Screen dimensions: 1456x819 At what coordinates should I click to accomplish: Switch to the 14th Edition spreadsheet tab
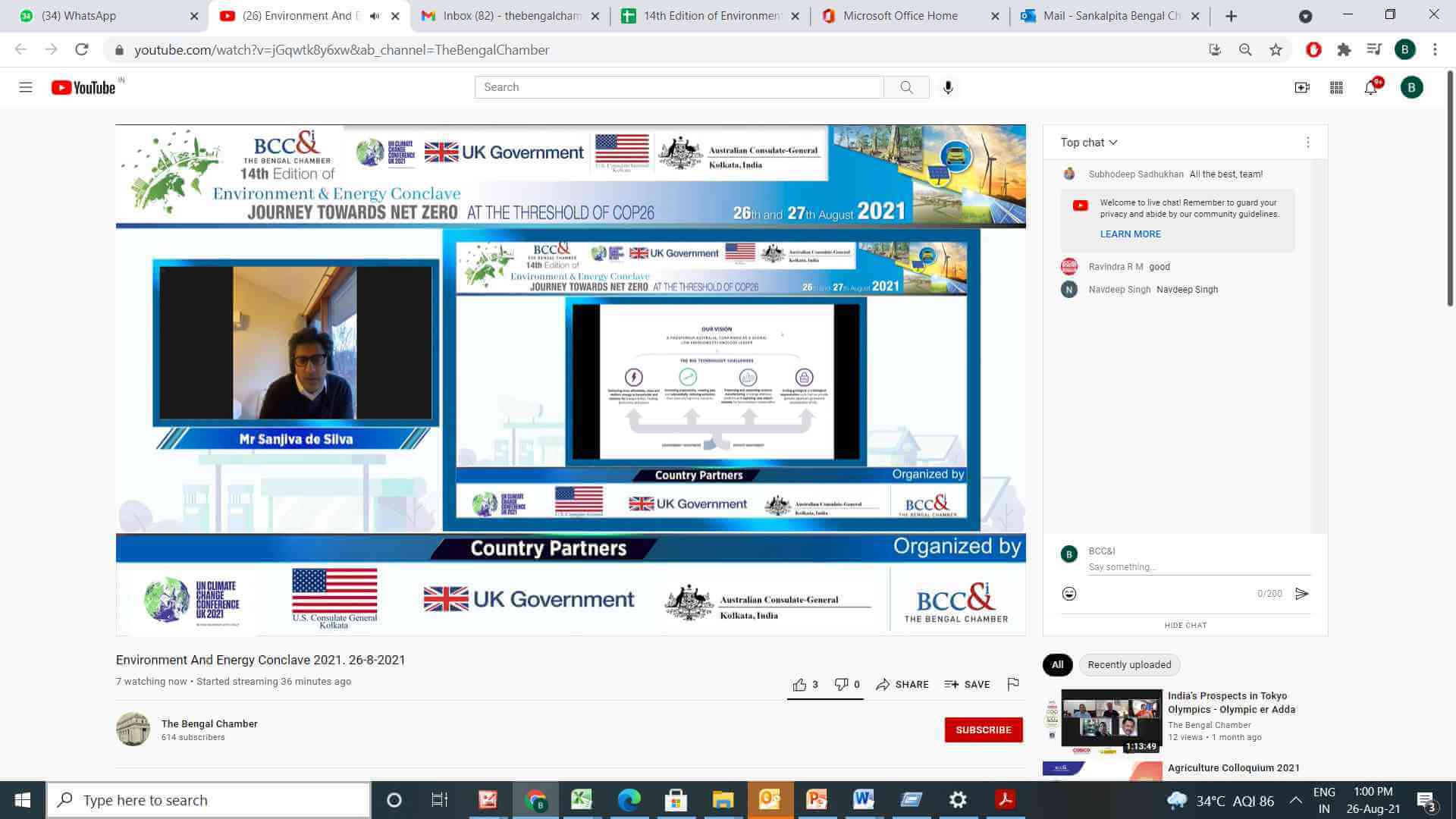pyautogui.click(x=711, y=16)
